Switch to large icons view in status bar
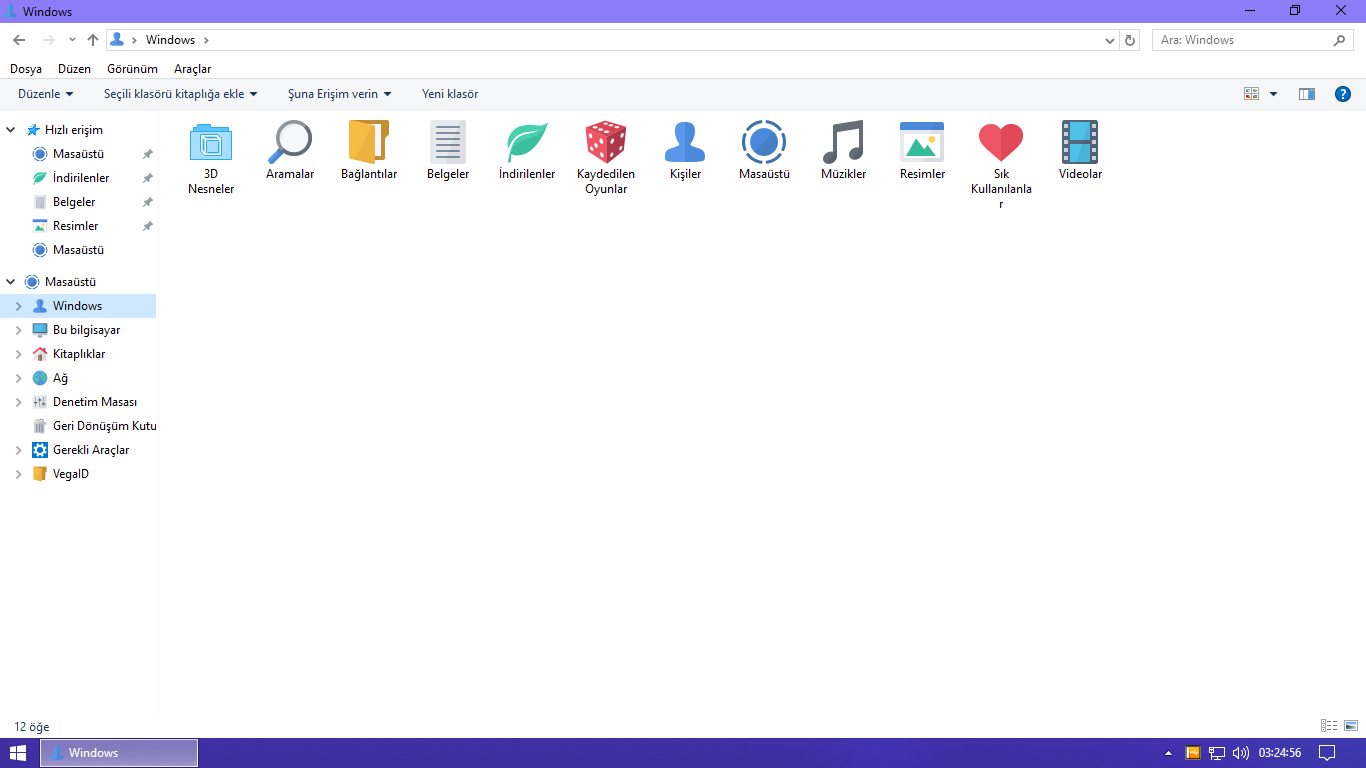The height and width of the screenshot is (768, 1366). tap(1349, 726)
